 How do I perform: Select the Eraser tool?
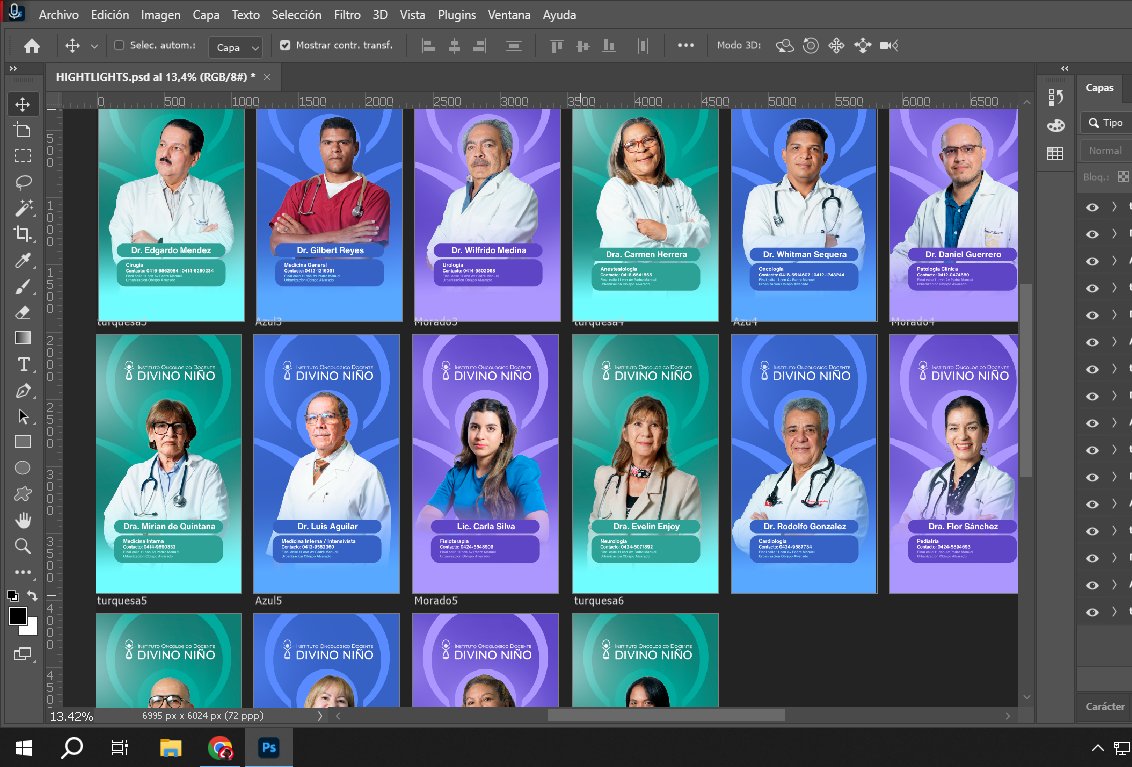pos(23,313)
